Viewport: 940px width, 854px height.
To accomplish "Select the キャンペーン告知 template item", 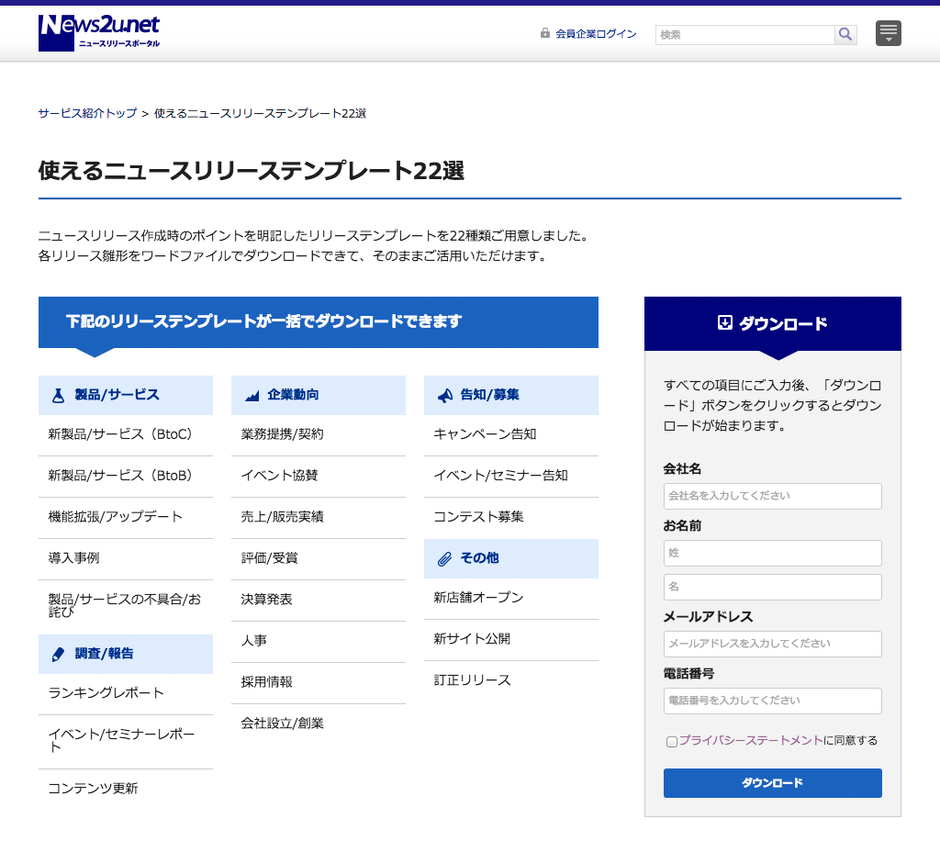I will 485,434.
